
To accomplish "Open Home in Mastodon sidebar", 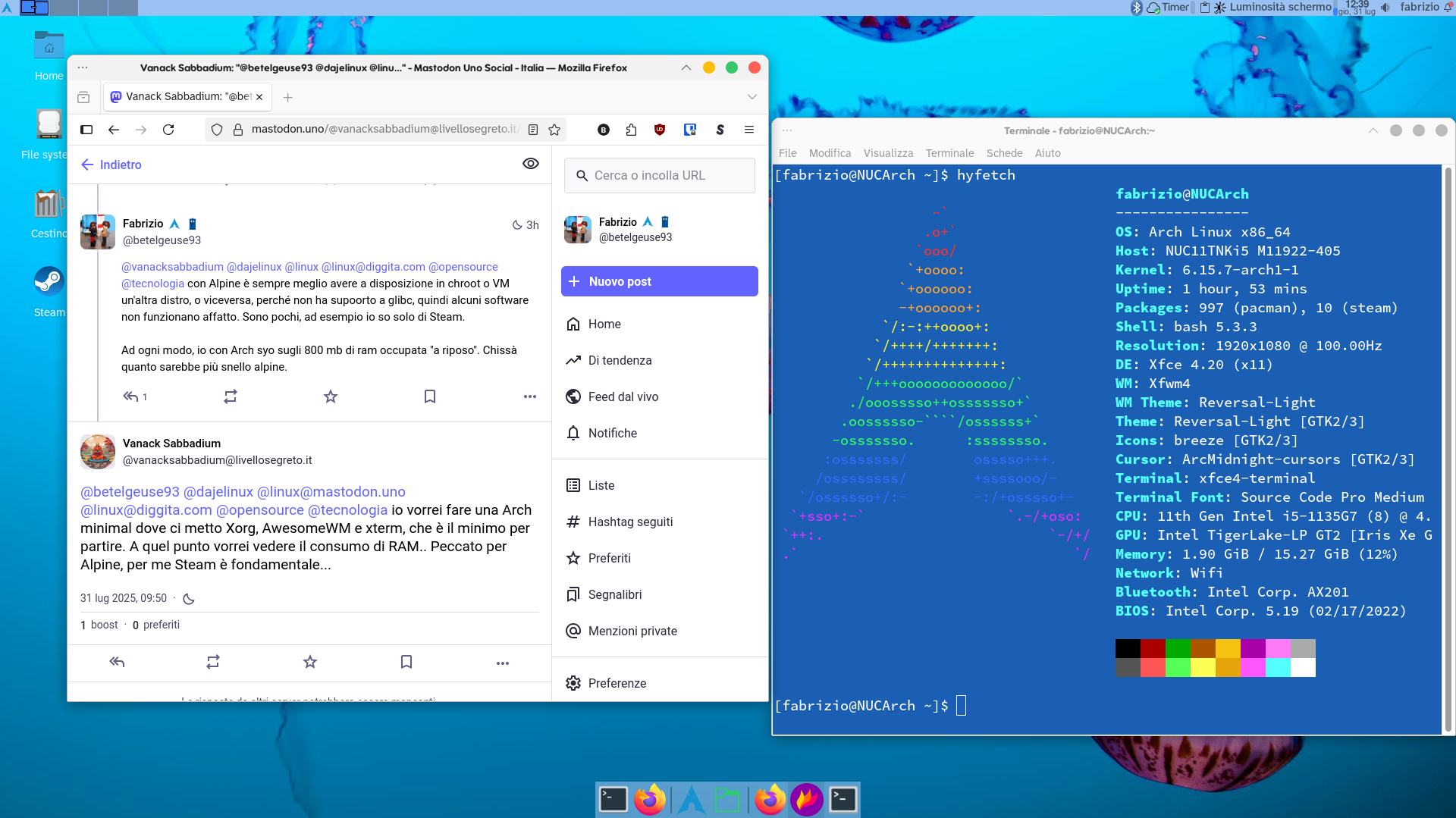I will pyautogui.click(x=594, y=324).
